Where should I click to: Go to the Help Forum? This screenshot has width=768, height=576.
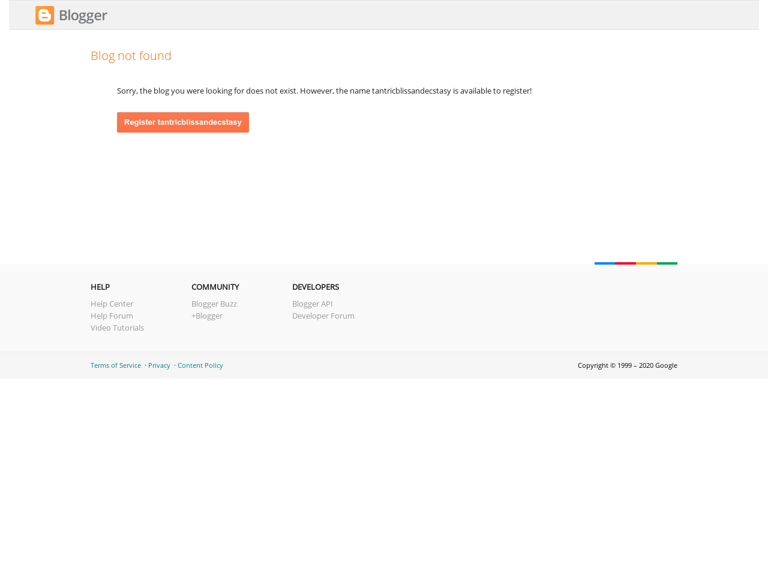coord(112,316)
